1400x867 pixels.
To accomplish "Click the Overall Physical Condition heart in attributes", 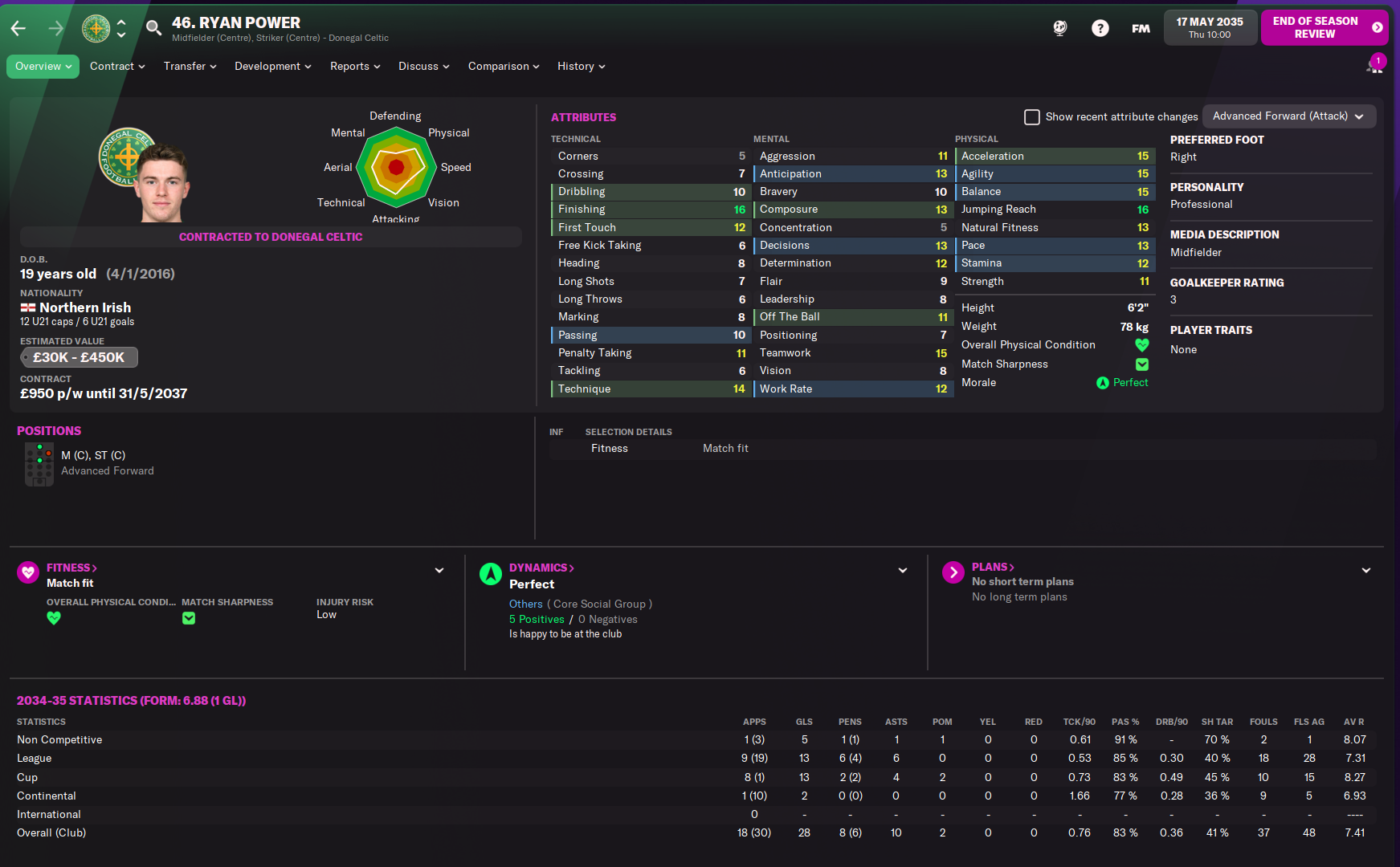I will (x=1142, y=345).
